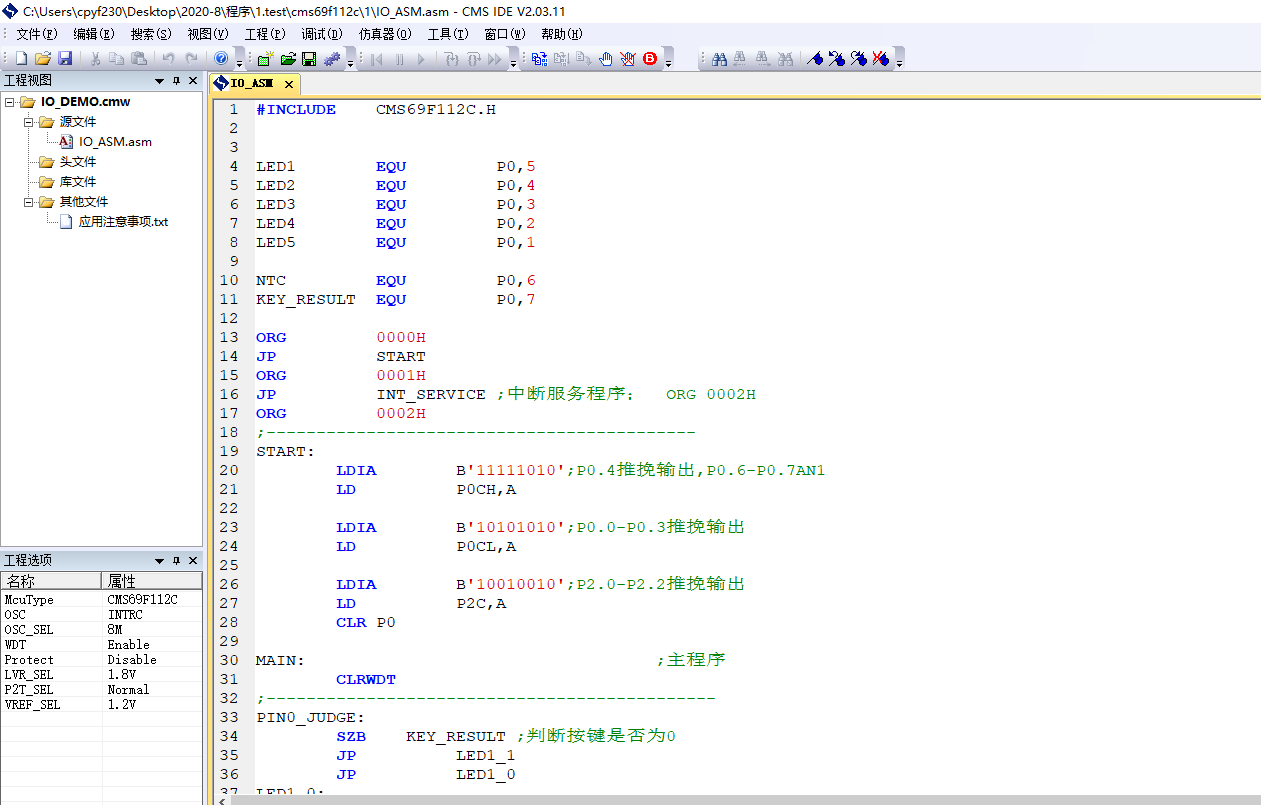This screenshot has height=805, width=1261.
Task: Open the 调试(D) menu
Action: 322,34
